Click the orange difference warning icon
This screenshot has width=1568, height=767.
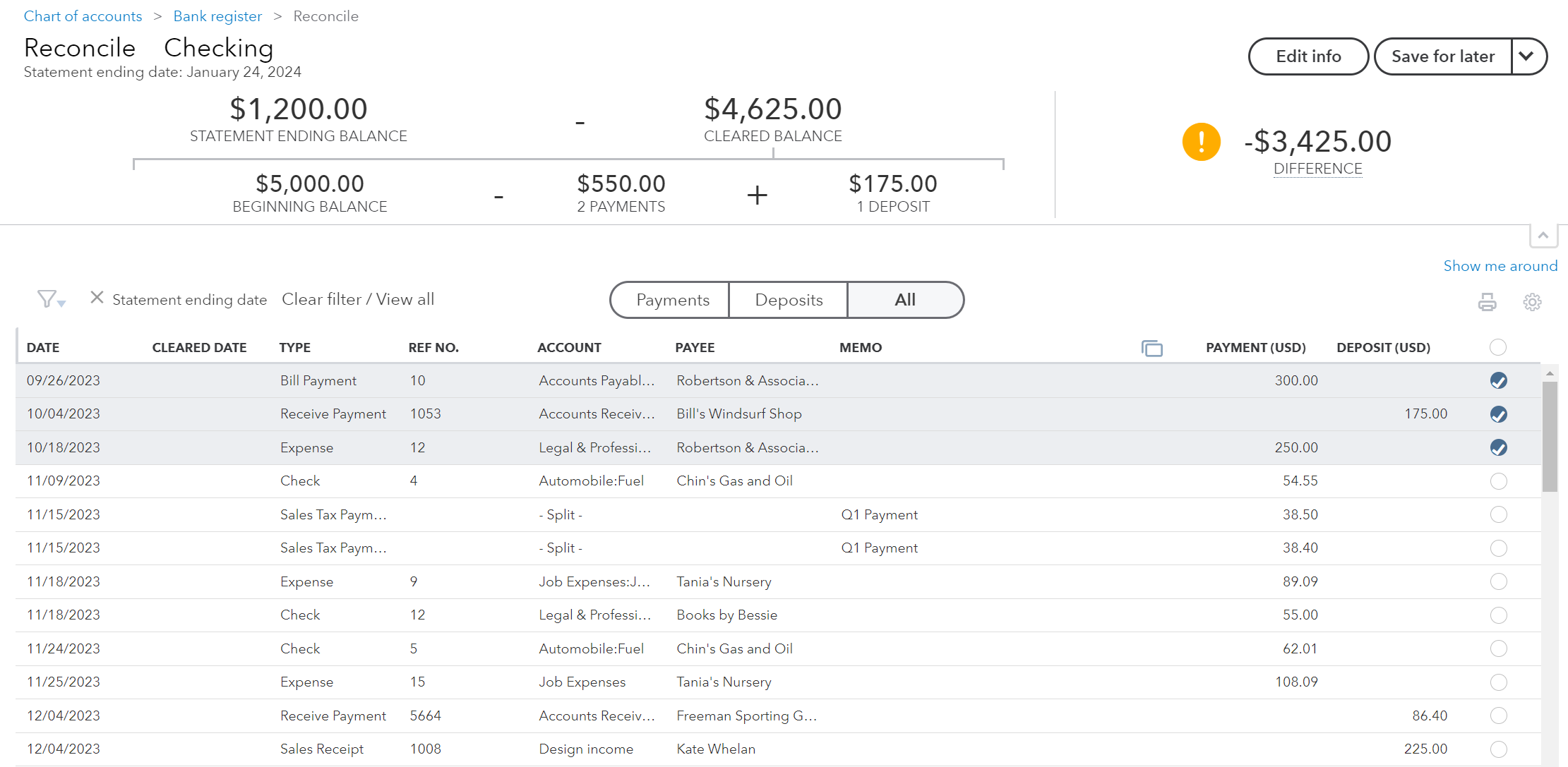(1201, 141)
